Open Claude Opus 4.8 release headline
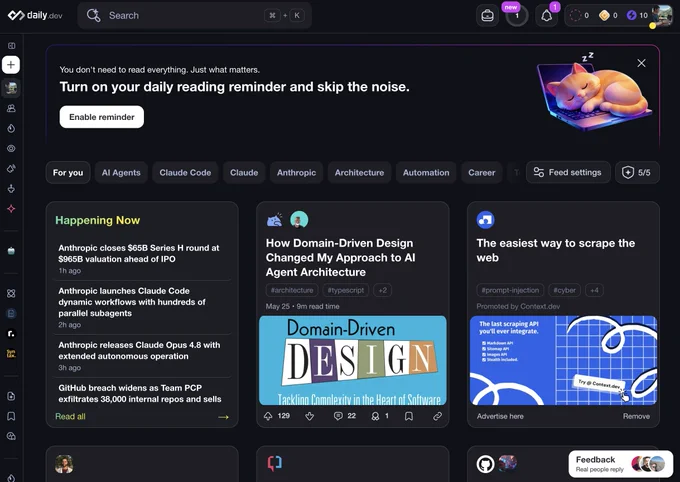The height and width of the screenshot is (482, 680). (139, 351)
